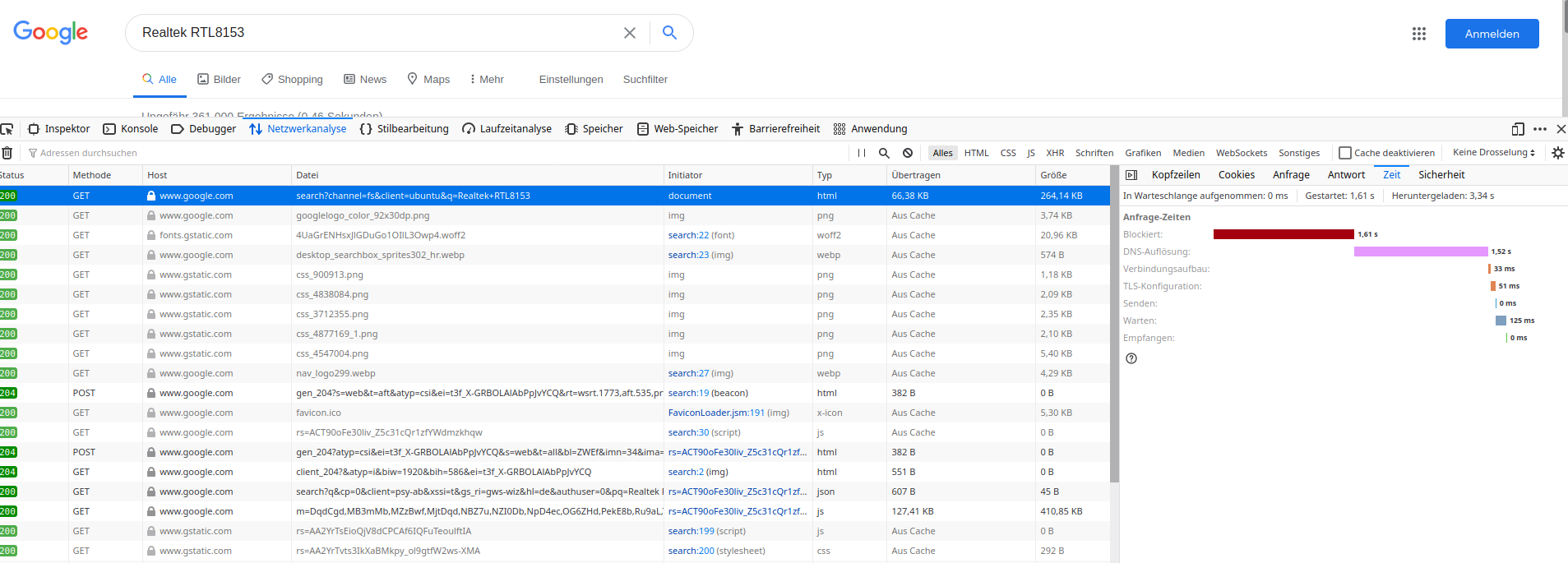The image size is (1568, 563).
Task: Show the Anfrage details tab
Action: tap(1291, 175)
